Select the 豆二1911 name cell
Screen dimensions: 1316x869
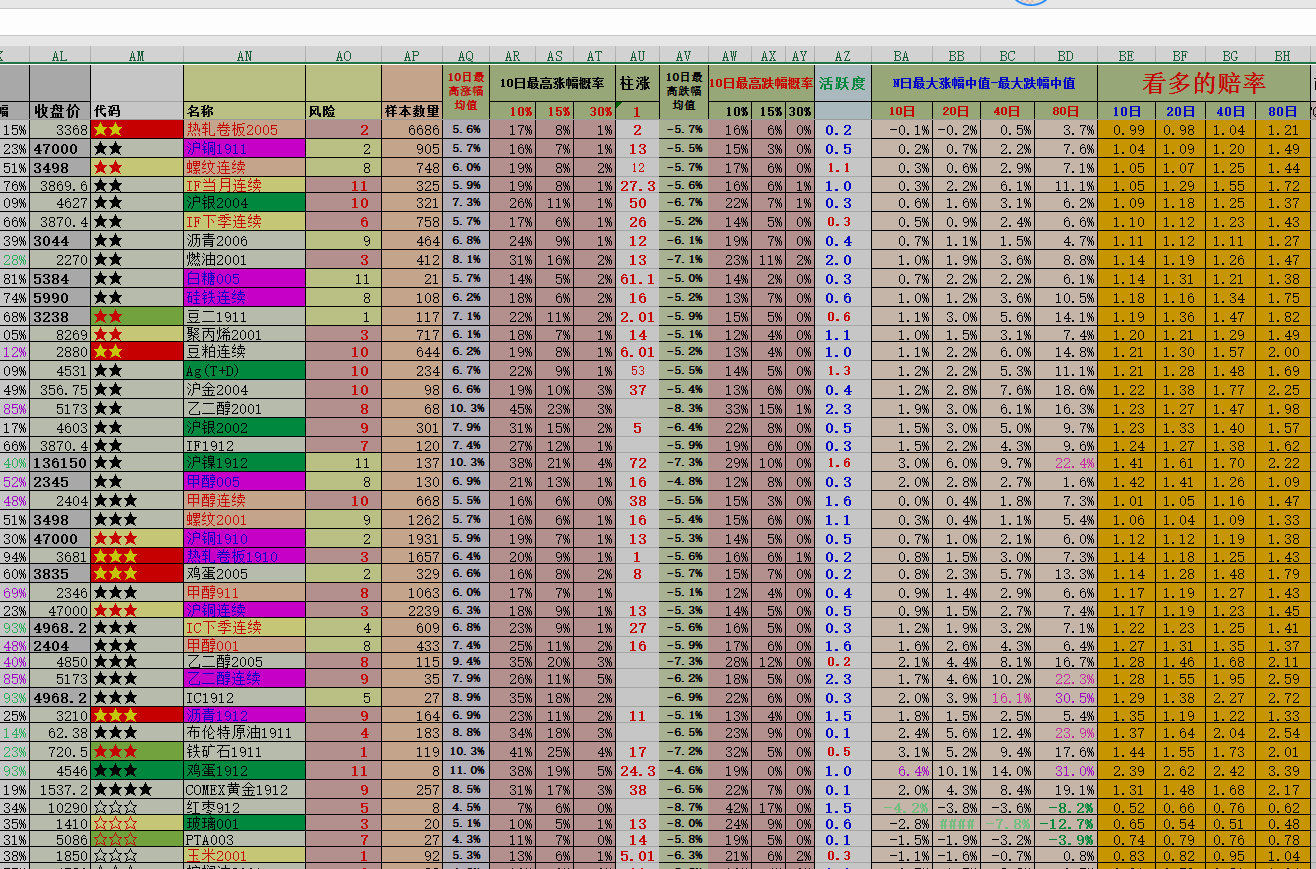pos(244,316)
